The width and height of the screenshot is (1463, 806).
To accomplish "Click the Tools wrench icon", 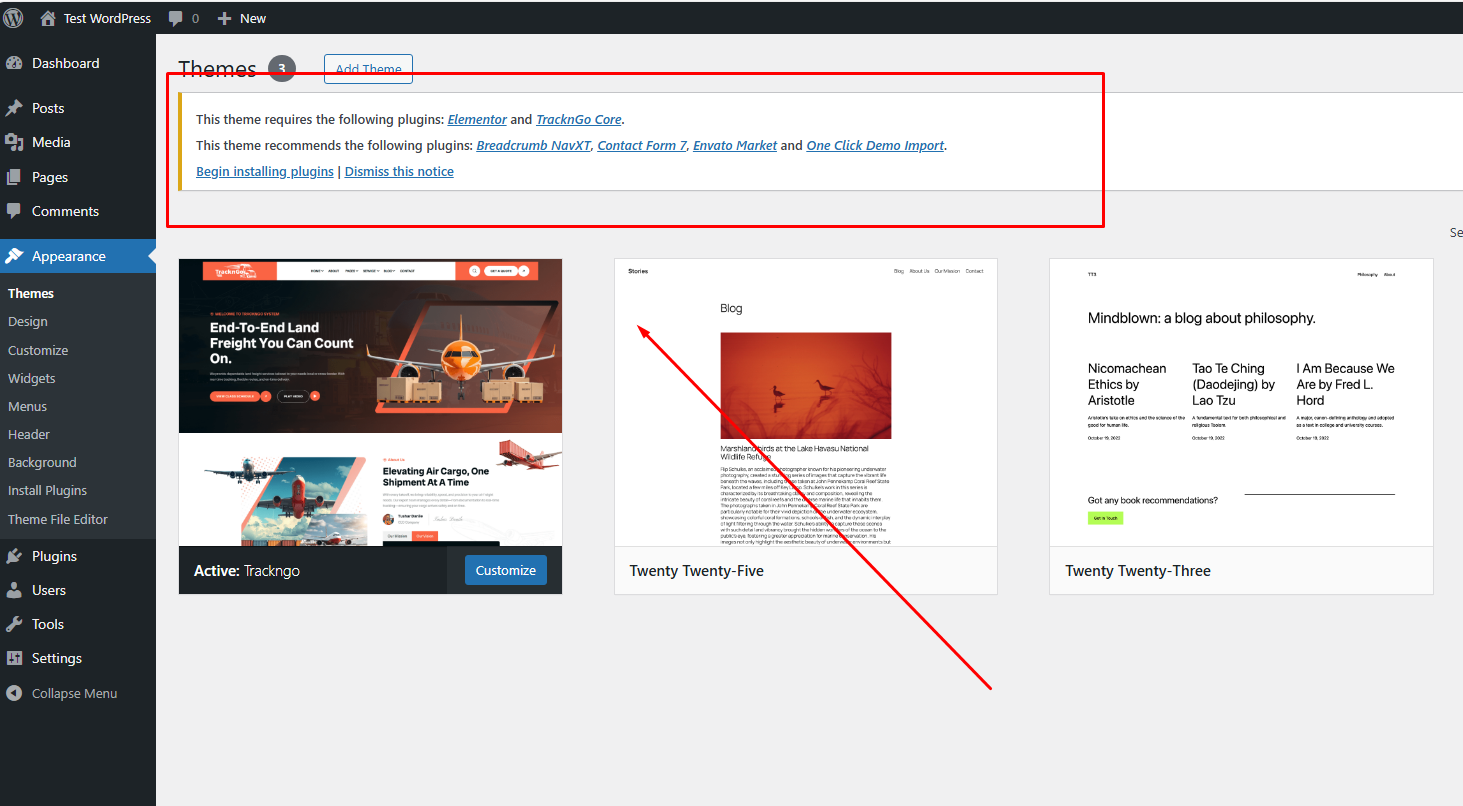I will [x=14, y=624].
